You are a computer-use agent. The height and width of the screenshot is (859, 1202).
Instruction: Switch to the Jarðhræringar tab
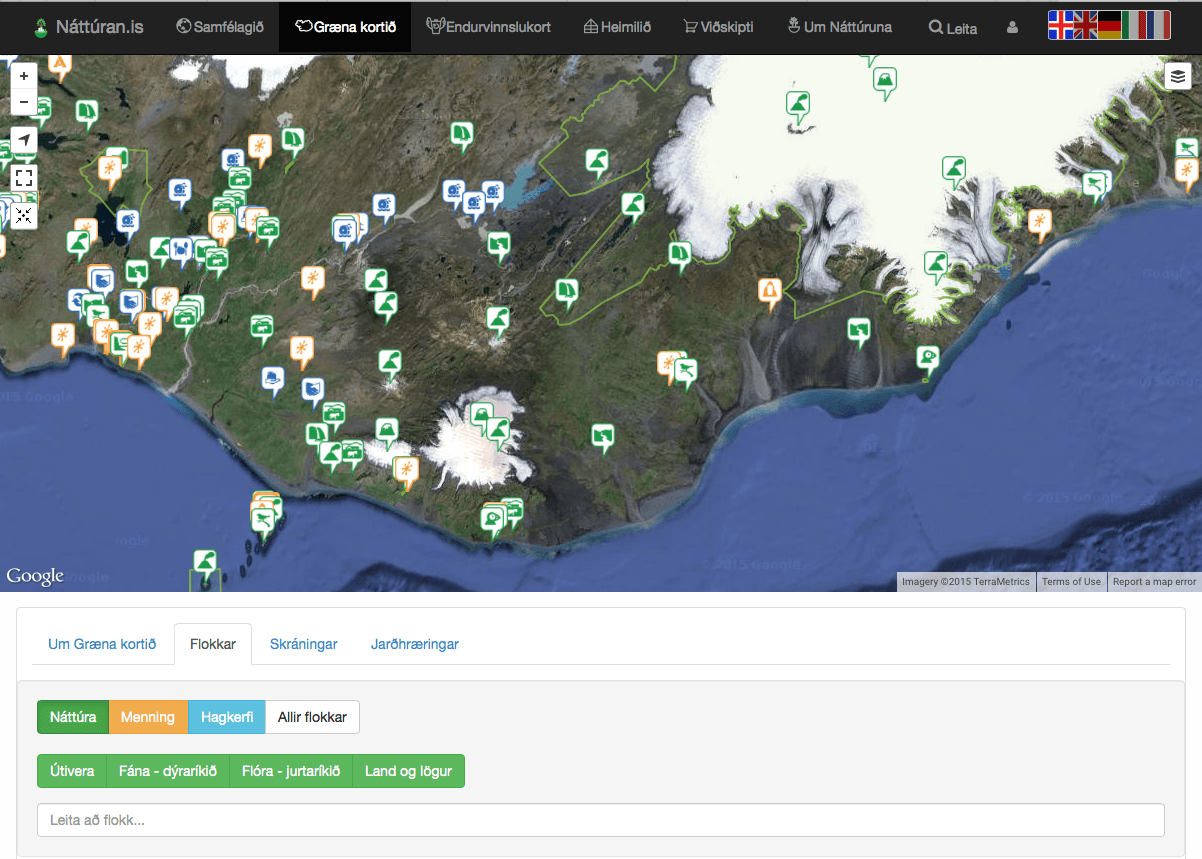pos(415,644)
